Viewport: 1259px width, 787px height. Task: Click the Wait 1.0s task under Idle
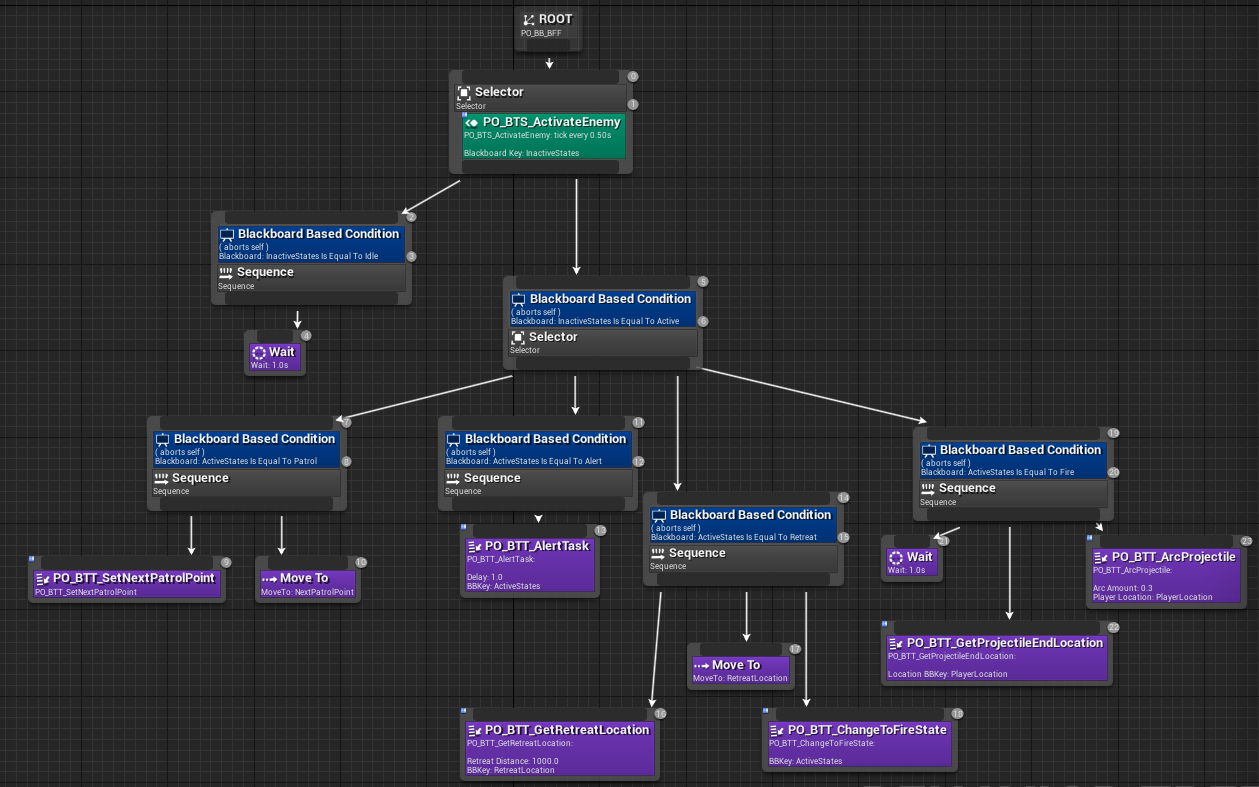pyautogui.click(x=274, y=357)
